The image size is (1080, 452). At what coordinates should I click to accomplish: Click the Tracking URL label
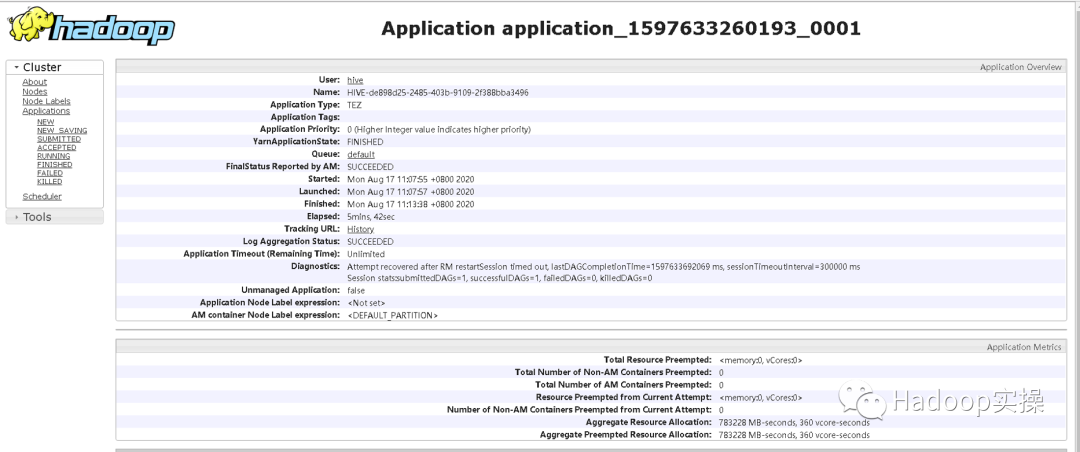pos(312,229)
